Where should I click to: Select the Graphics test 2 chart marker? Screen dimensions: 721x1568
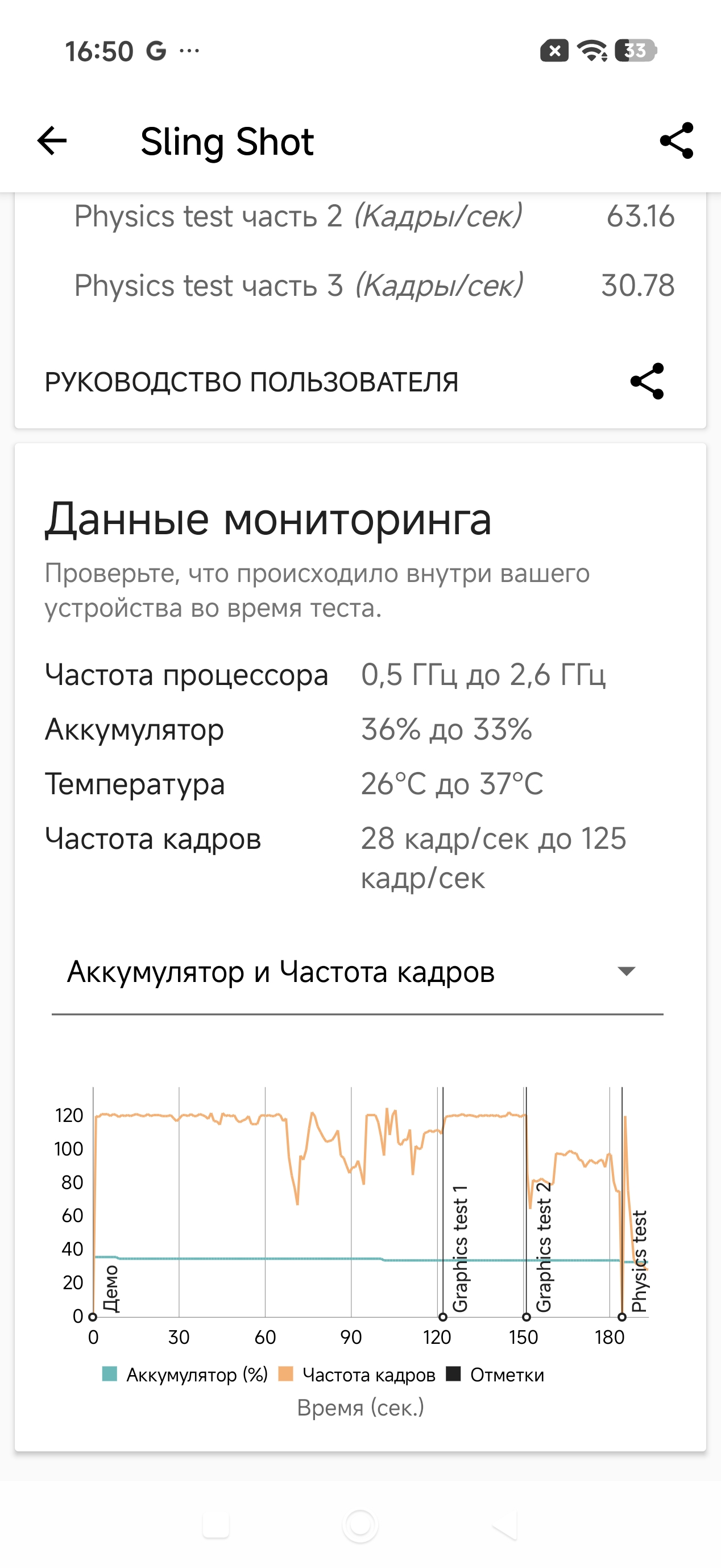point(527,1317)
